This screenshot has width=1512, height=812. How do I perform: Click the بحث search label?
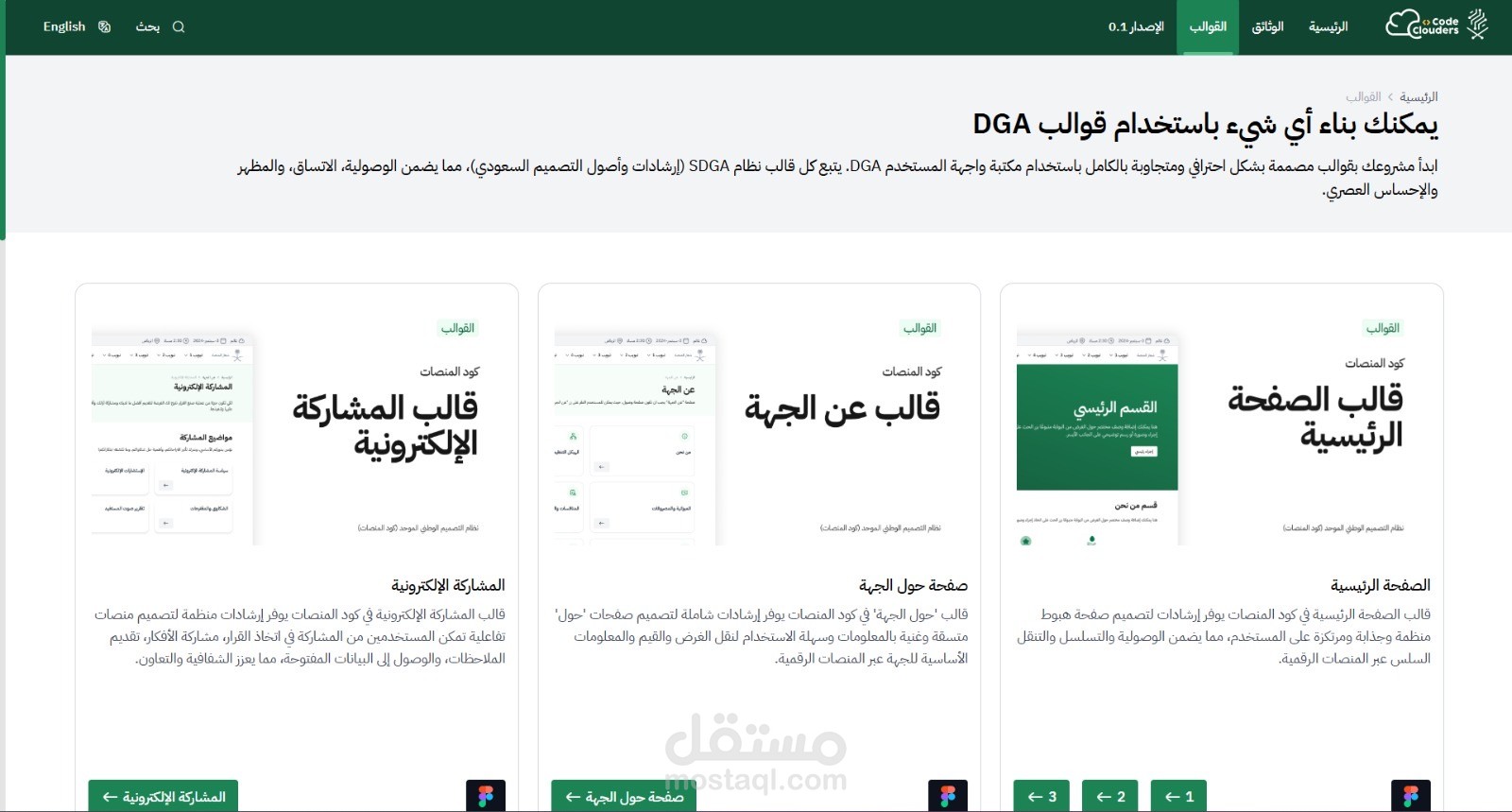(x=147, y=26)
